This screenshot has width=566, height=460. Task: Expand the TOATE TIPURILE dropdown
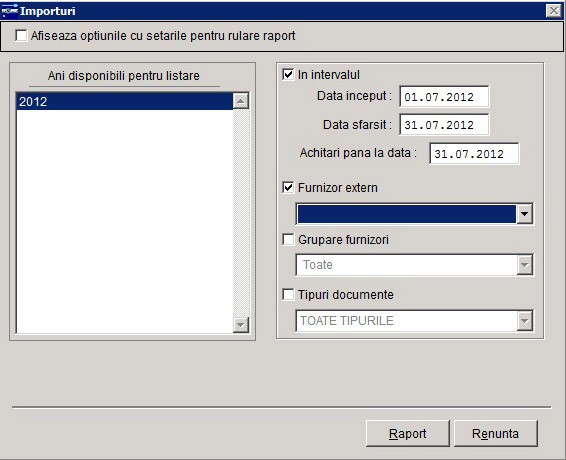(524, 321)
